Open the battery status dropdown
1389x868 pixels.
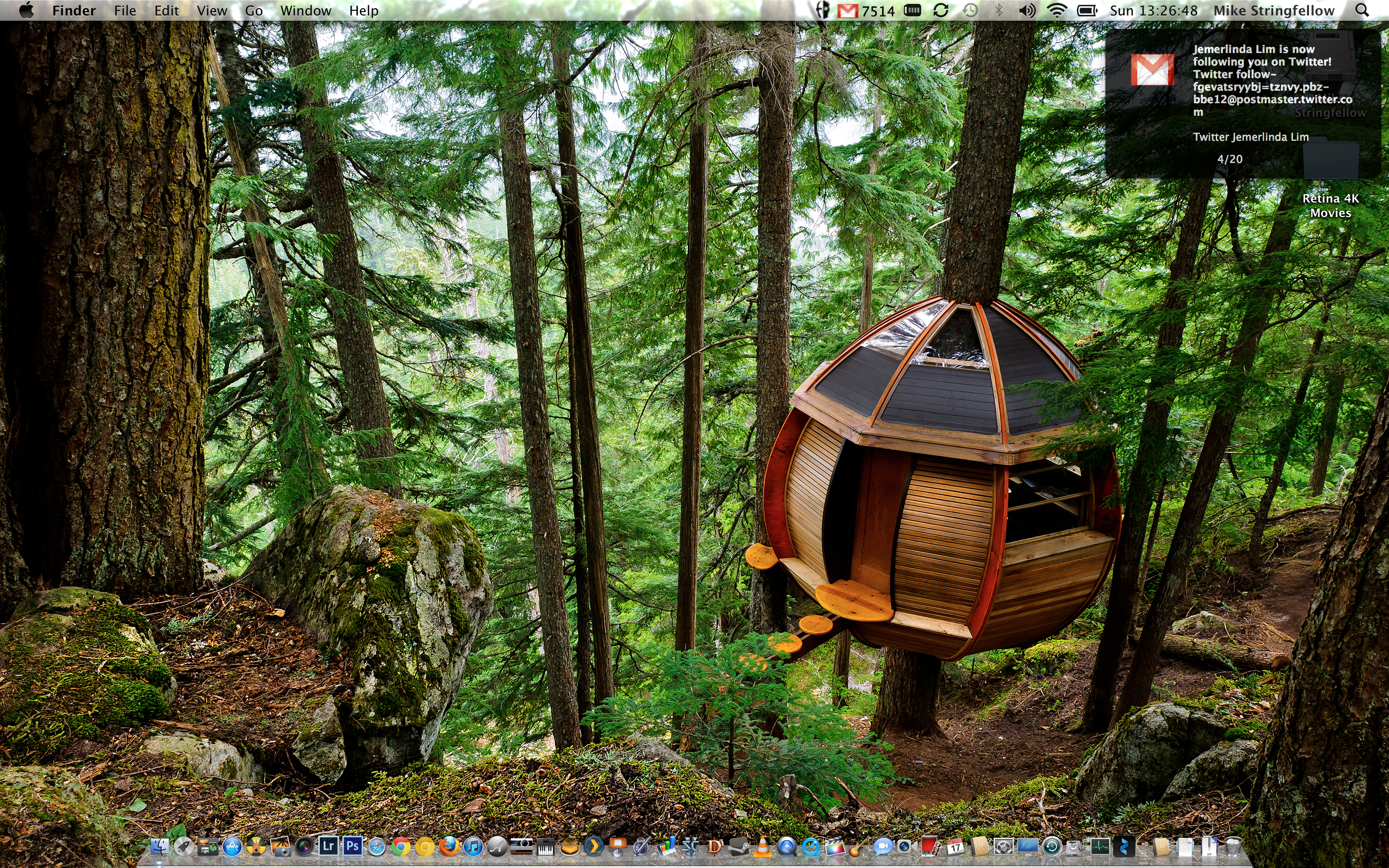tap(1087, 10)
